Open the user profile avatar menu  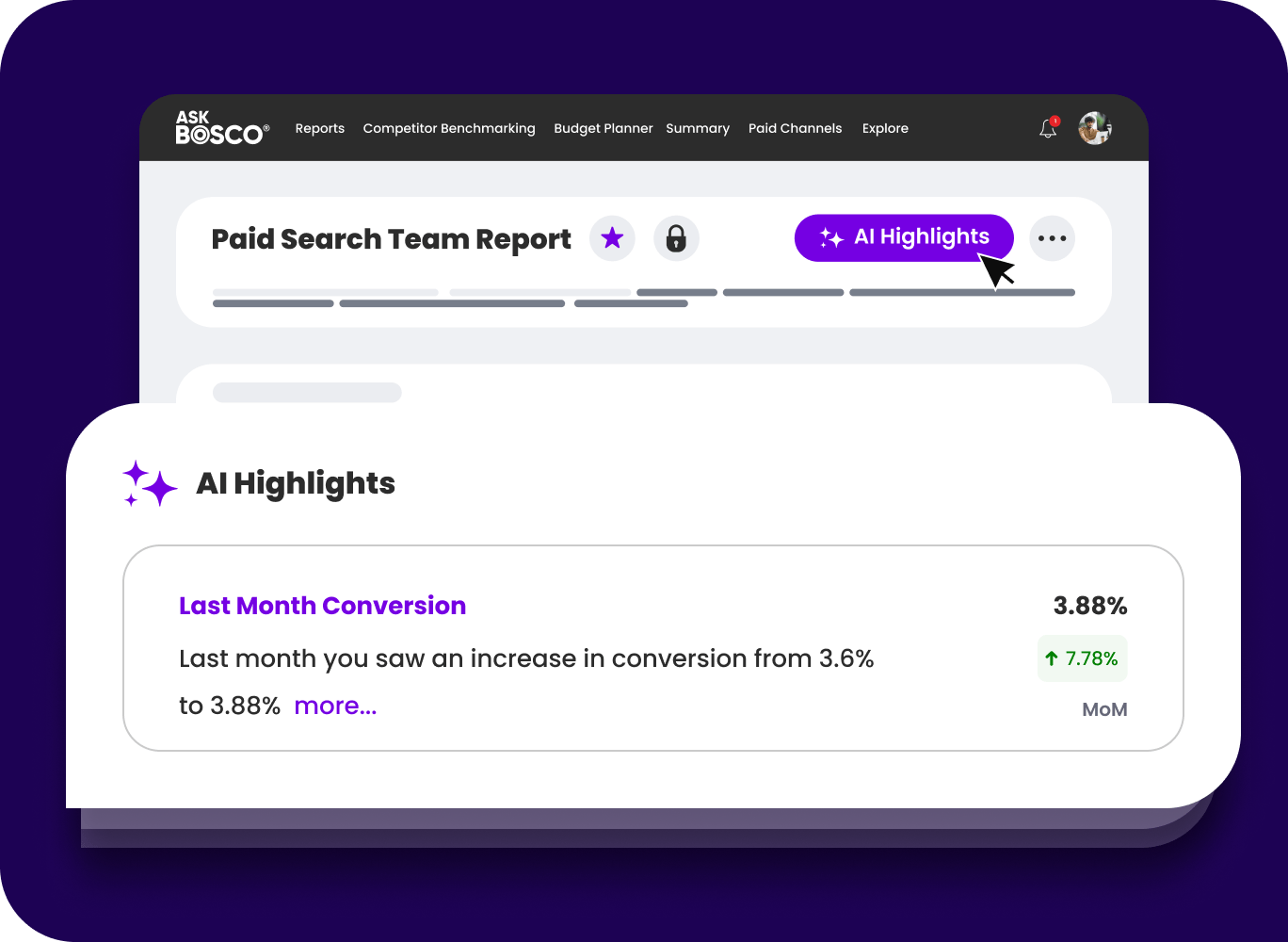coord(1095,128)
